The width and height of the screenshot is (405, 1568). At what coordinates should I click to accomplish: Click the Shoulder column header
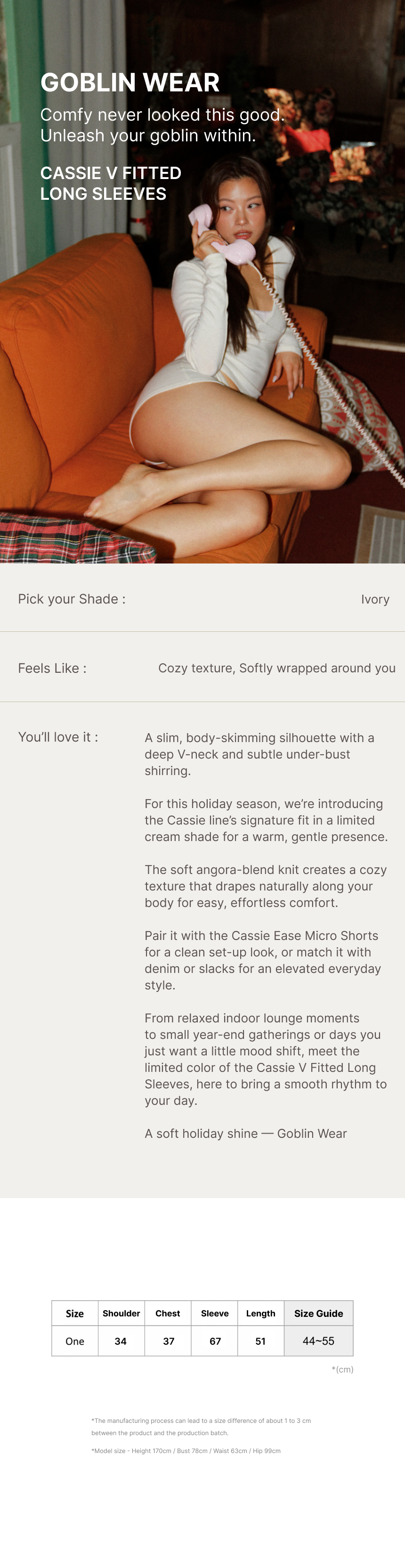click(121, 1314)
